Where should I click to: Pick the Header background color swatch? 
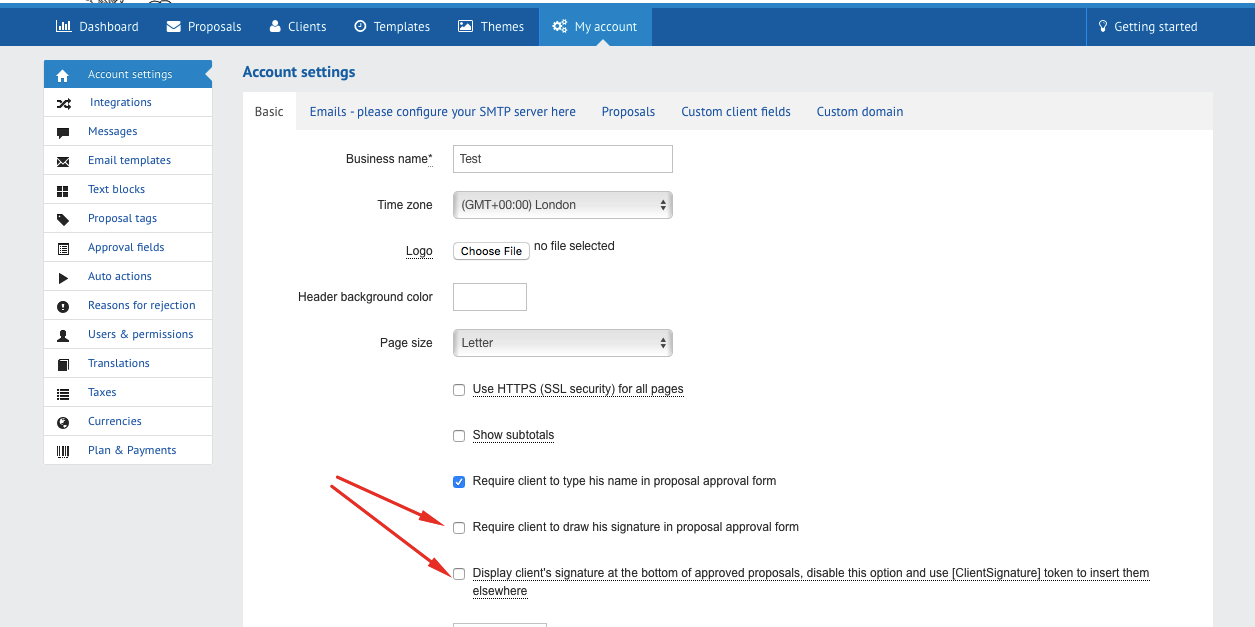pyautogui.click(x=489, y=297)
